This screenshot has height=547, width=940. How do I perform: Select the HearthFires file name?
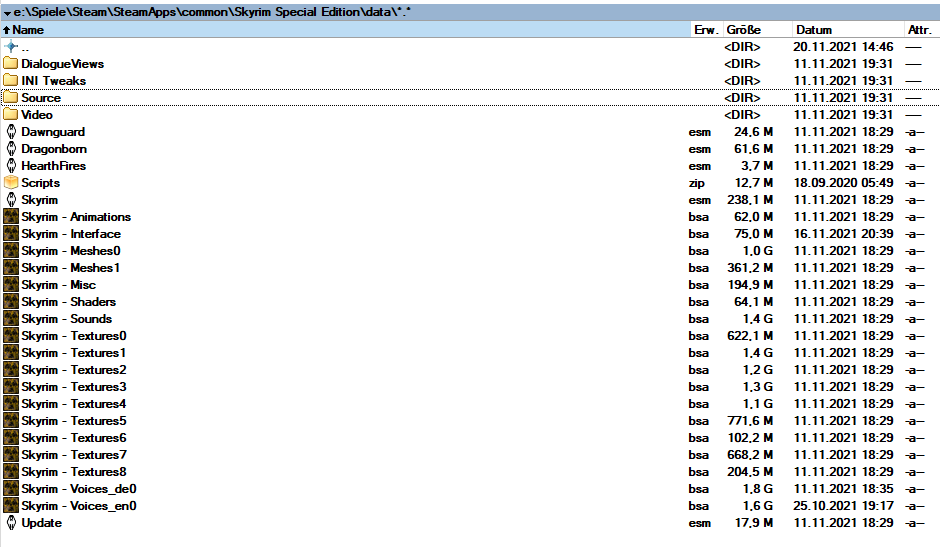click(x=53, y=166)
